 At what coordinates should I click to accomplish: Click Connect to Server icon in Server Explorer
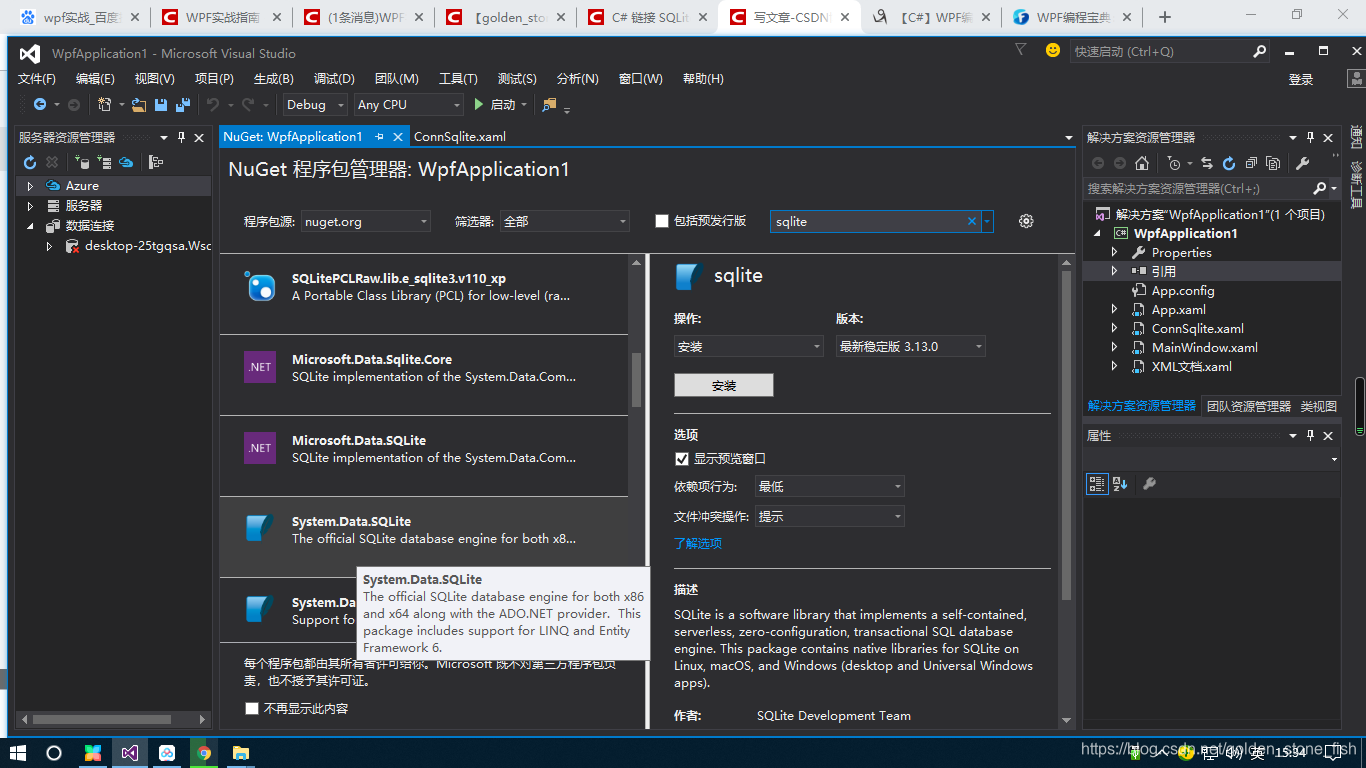tap(104, 162)
